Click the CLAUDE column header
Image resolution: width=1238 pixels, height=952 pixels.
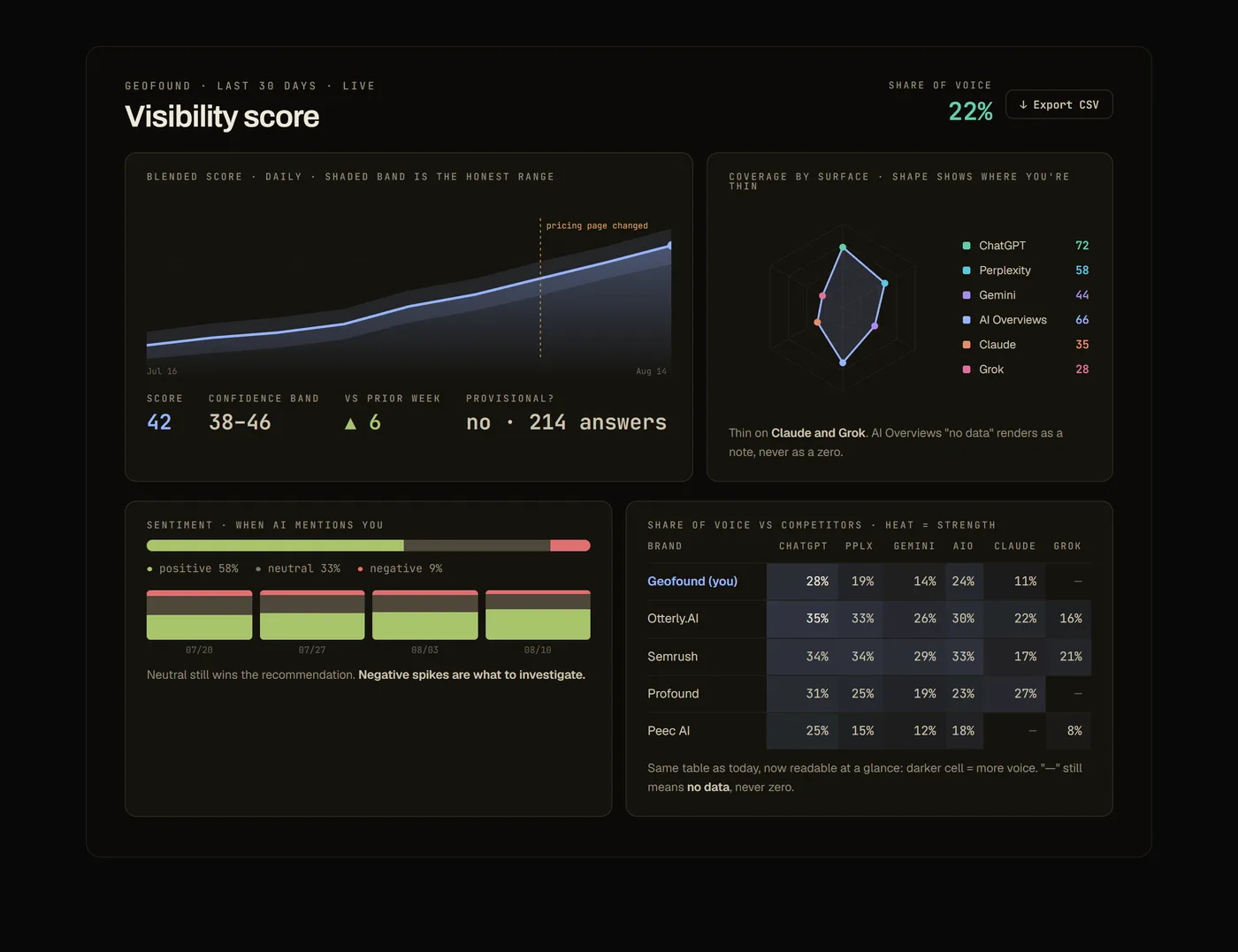[x=1014, y=546]
